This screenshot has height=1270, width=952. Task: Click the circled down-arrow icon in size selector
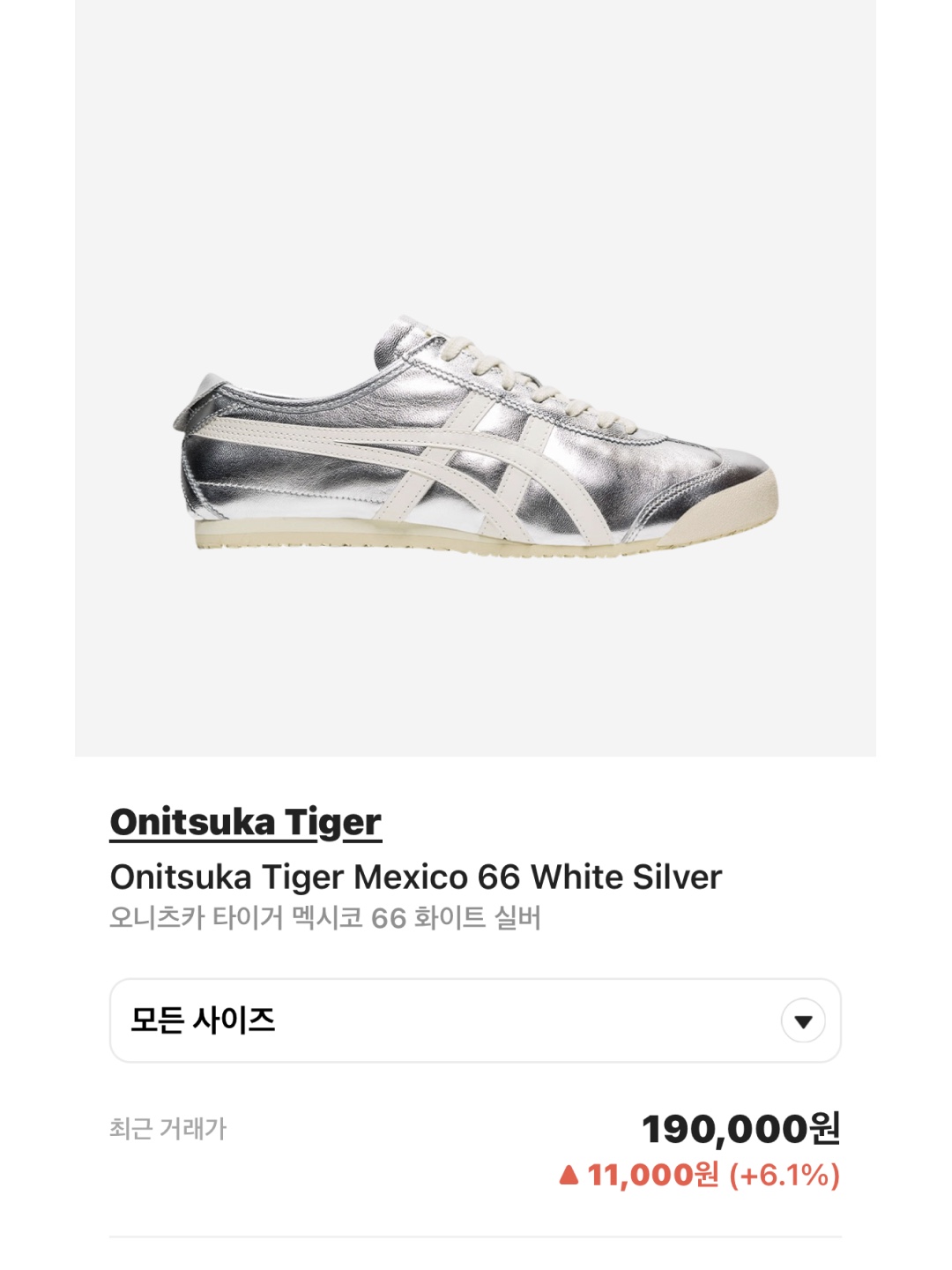point(803,1020)
